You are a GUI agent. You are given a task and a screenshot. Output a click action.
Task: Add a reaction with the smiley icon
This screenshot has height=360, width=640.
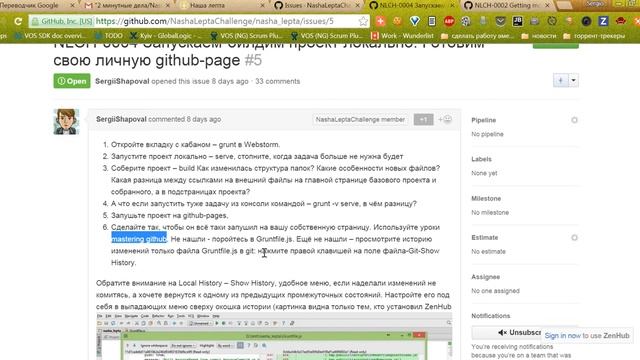click(445, 119)
